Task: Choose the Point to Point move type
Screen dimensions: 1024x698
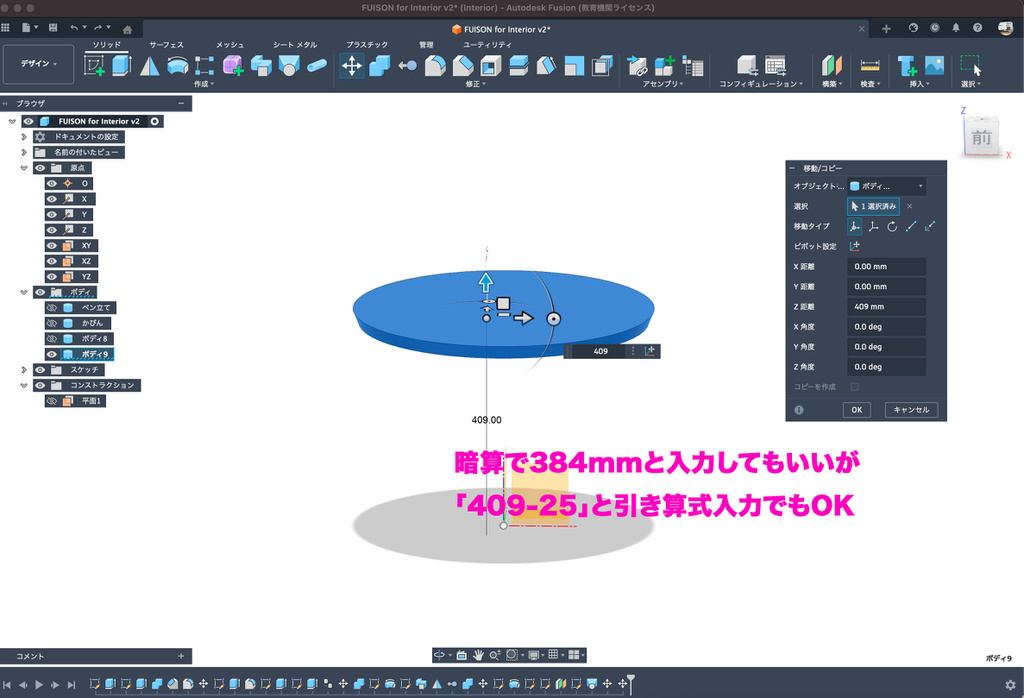Action: 911,227
